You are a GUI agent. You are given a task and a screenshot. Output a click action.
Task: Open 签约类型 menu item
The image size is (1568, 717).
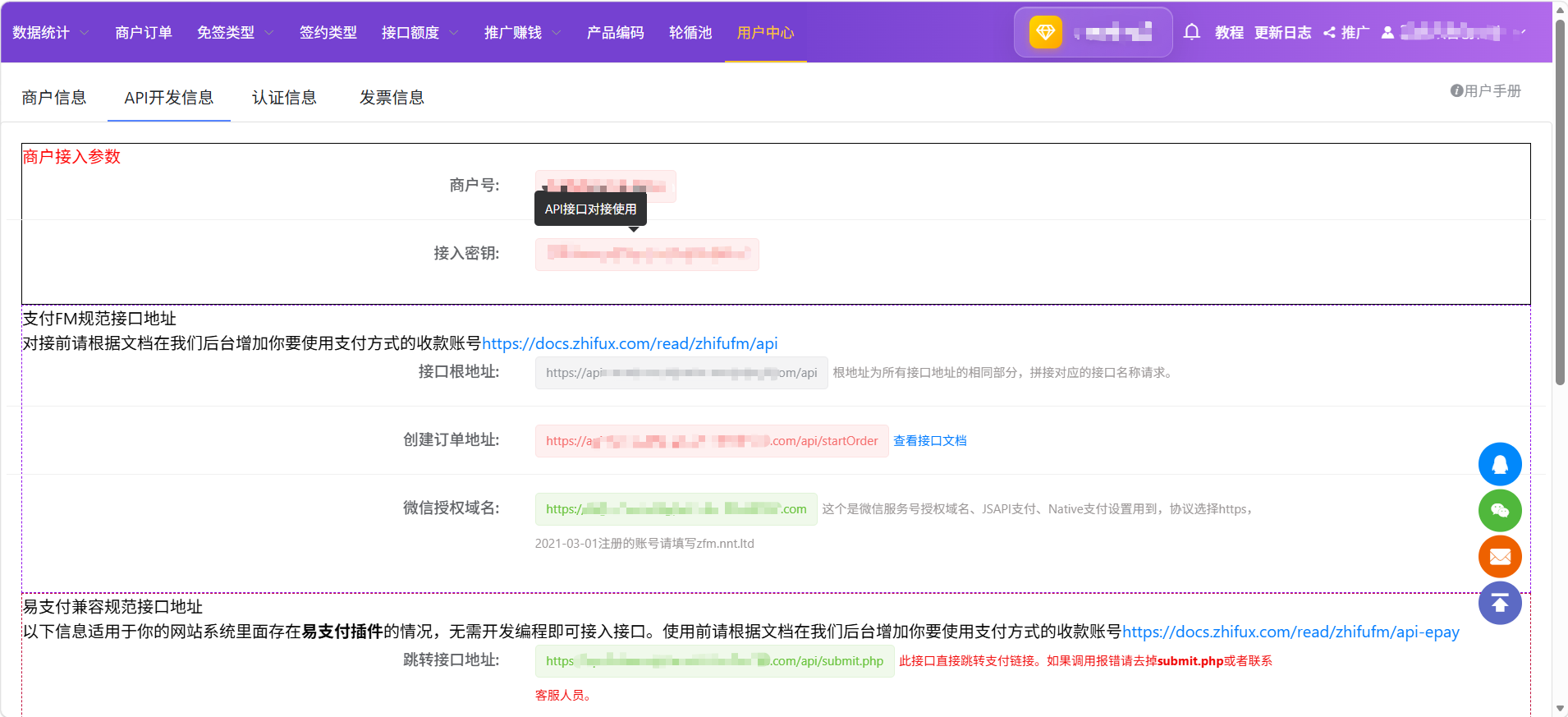point(328,33)
